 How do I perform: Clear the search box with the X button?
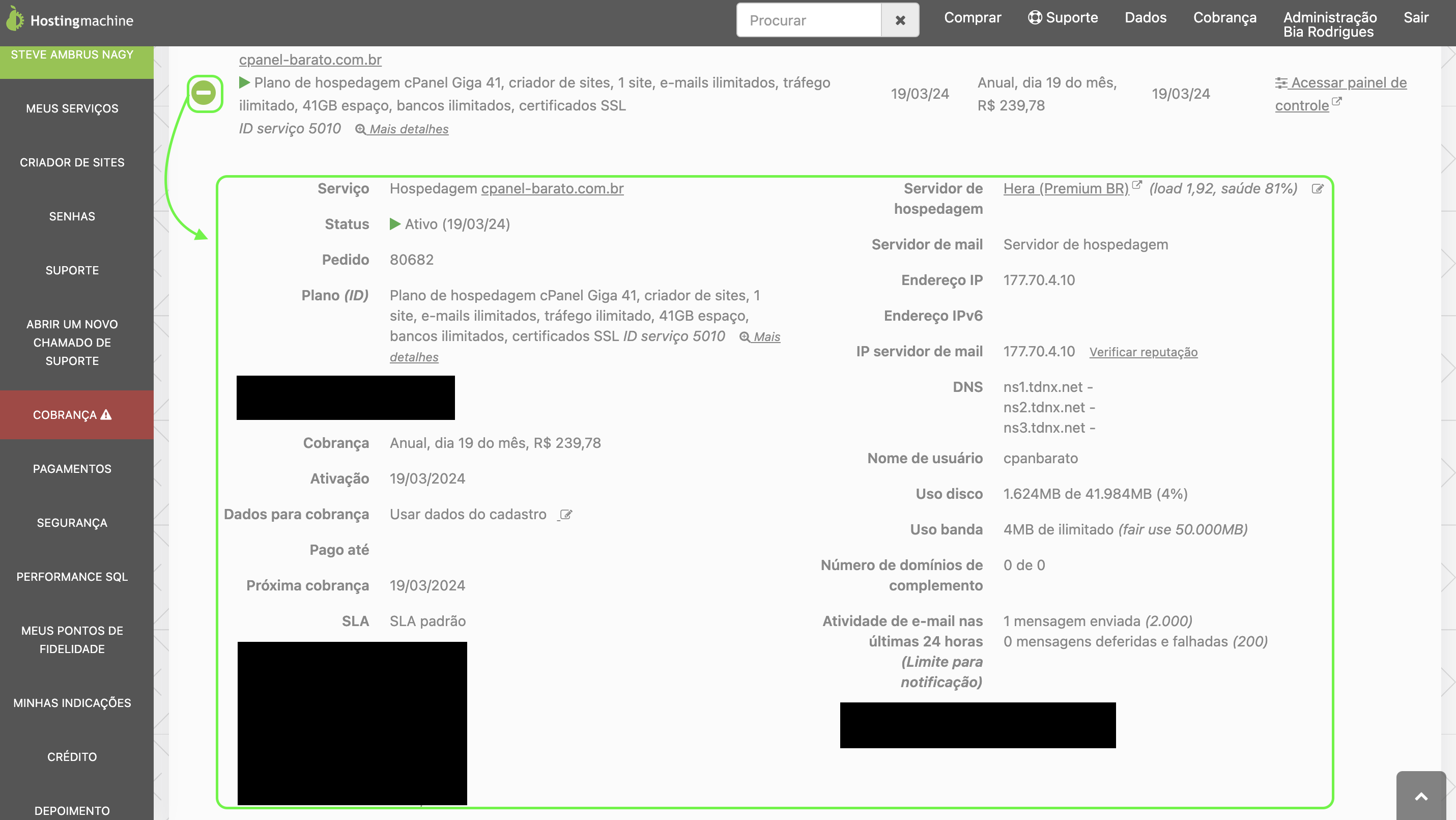(900, 20)
